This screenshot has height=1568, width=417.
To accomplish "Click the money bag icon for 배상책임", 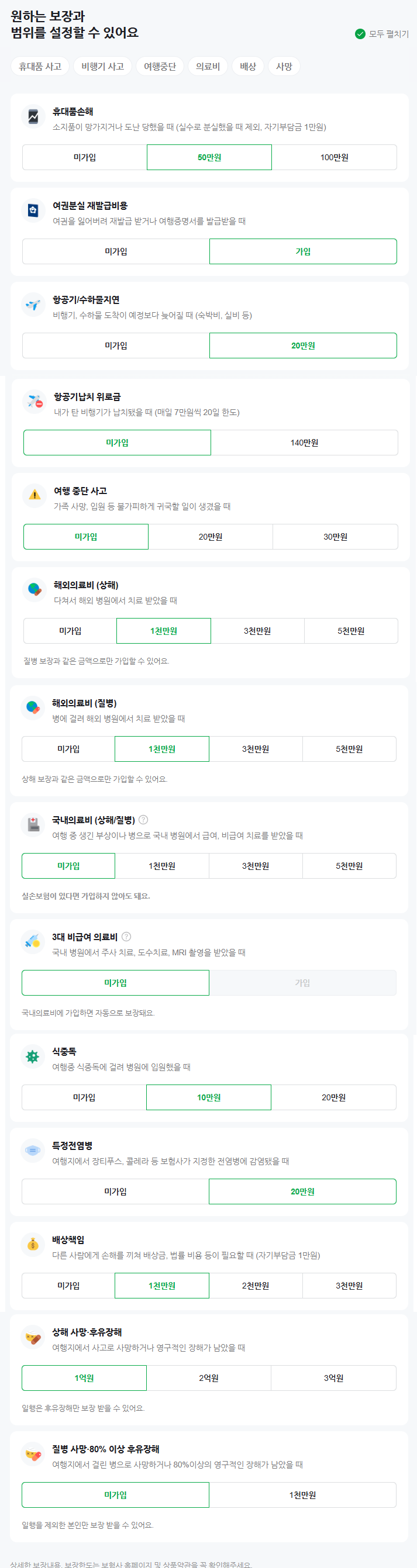I will [32, 1244].
